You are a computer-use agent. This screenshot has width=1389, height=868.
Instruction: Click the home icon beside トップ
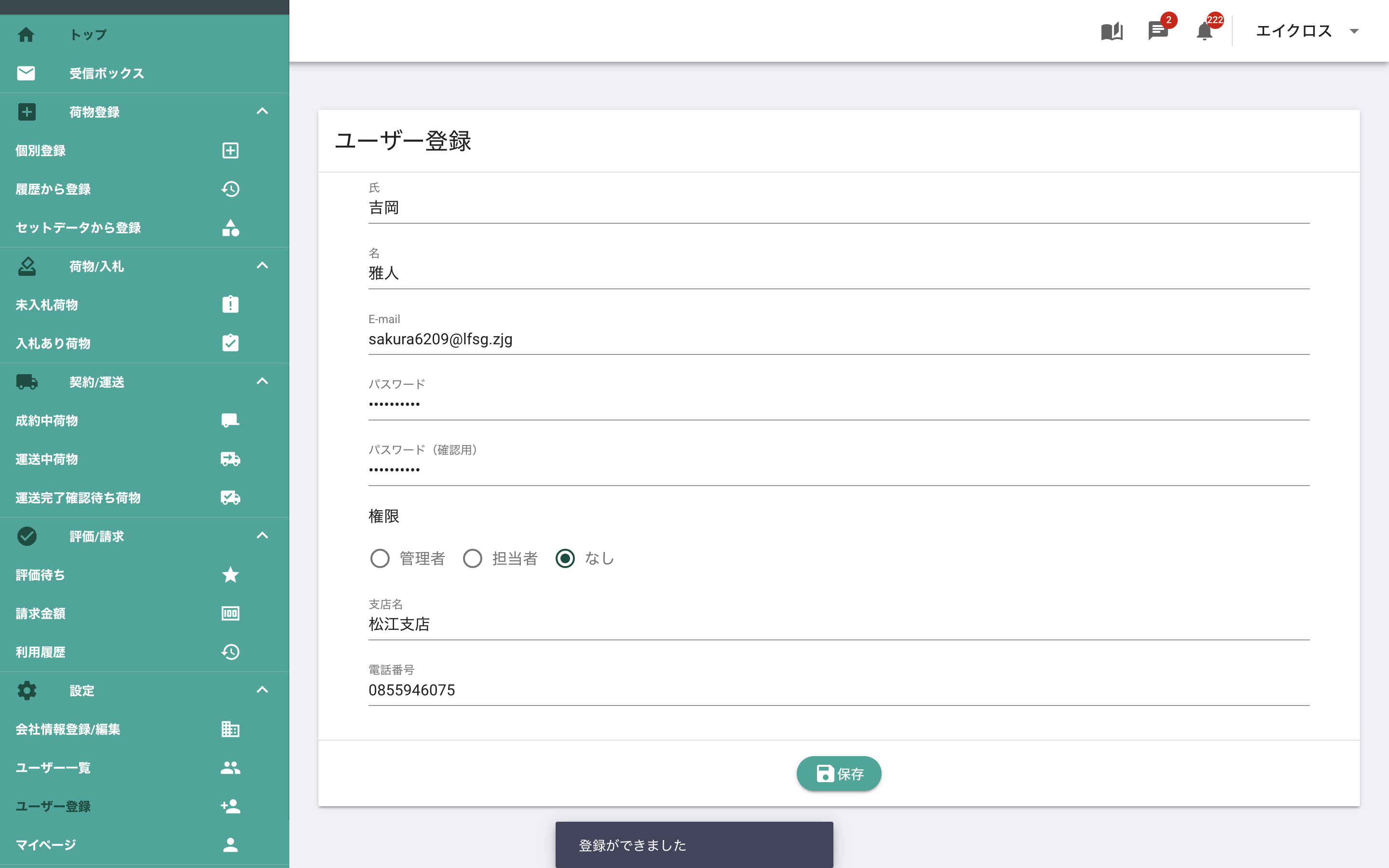(26, 34)
